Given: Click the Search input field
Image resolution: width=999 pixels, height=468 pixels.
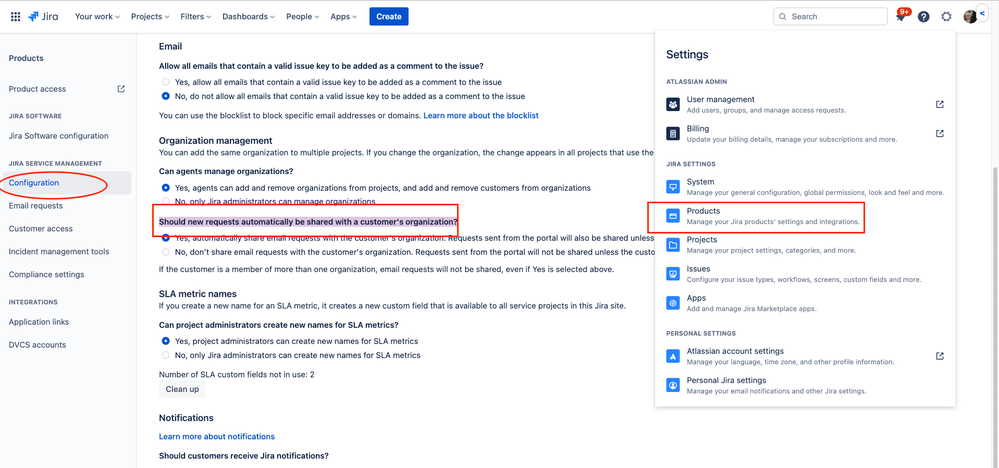Looking at the screenshot, I should 830,17.
